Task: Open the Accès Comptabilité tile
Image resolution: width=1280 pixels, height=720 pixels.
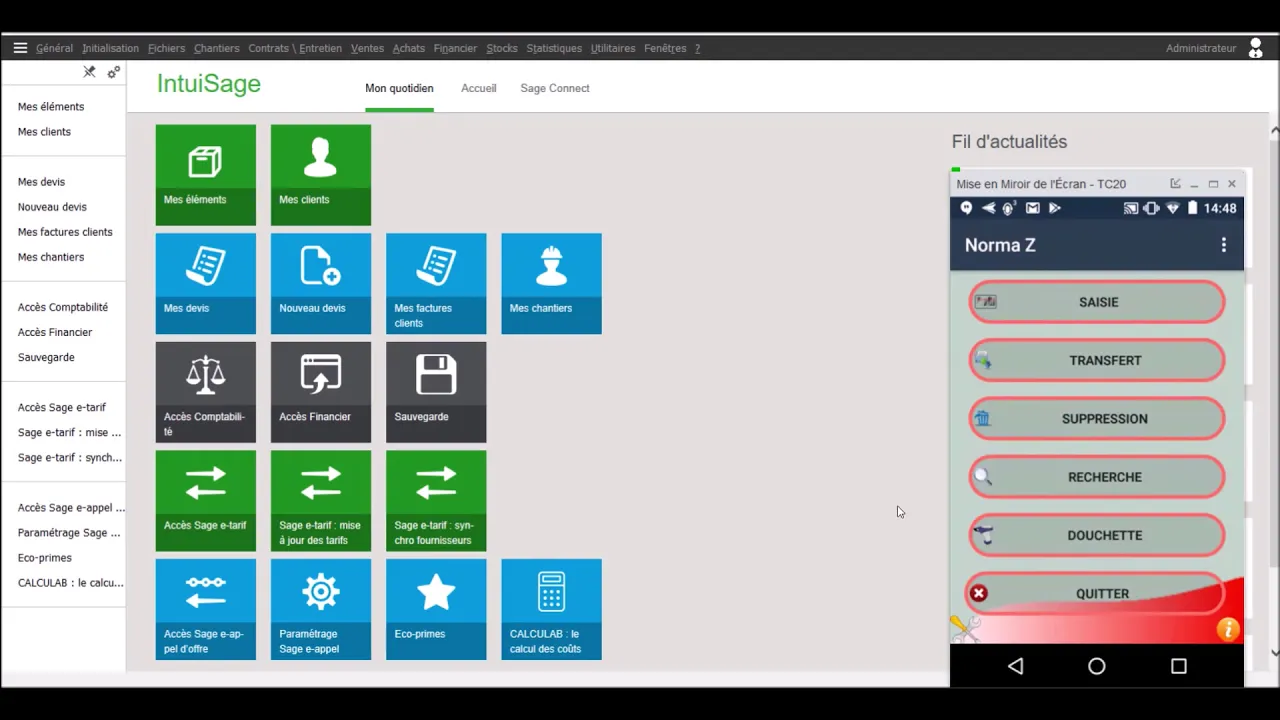Action: pyautogui.click(x=206, y=392)
